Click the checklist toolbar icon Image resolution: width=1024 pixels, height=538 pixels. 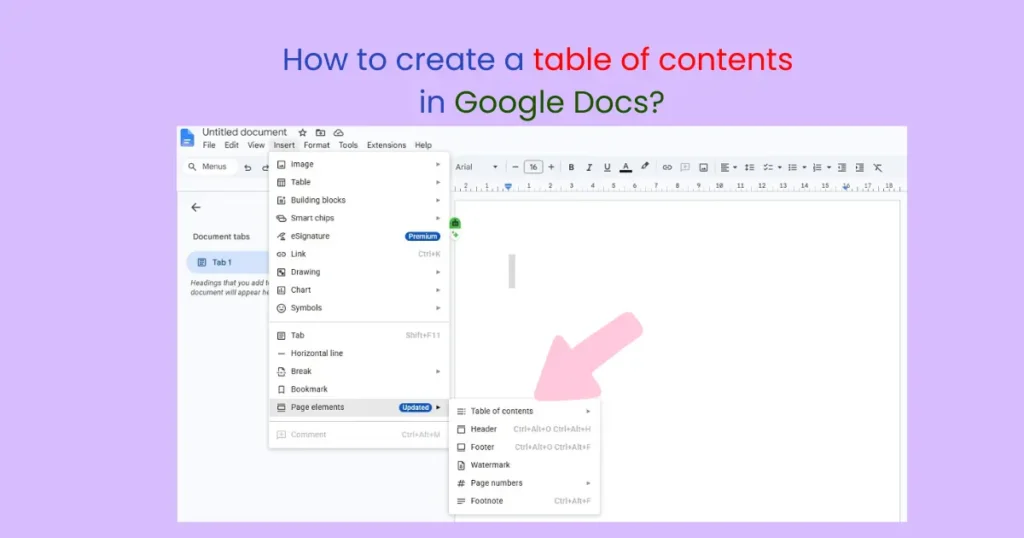tap(768, 168)
